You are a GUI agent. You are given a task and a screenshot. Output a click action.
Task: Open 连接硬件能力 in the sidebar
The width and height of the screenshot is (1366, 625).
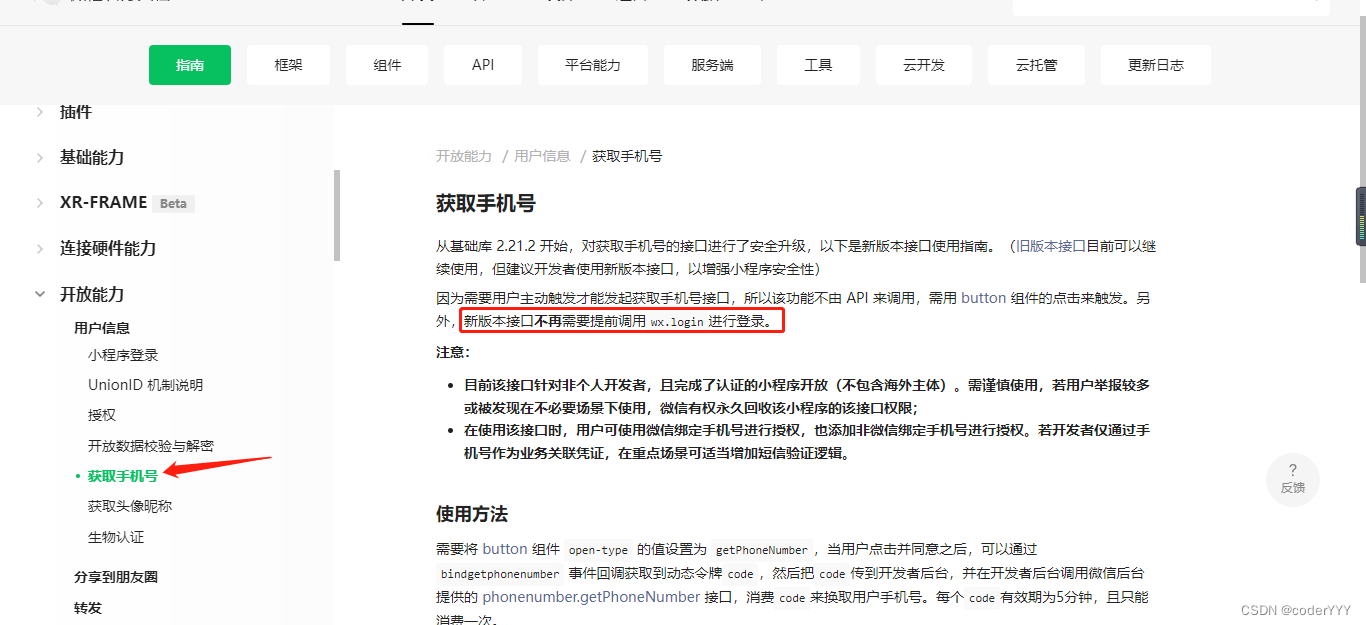click(x=108, y=248)
